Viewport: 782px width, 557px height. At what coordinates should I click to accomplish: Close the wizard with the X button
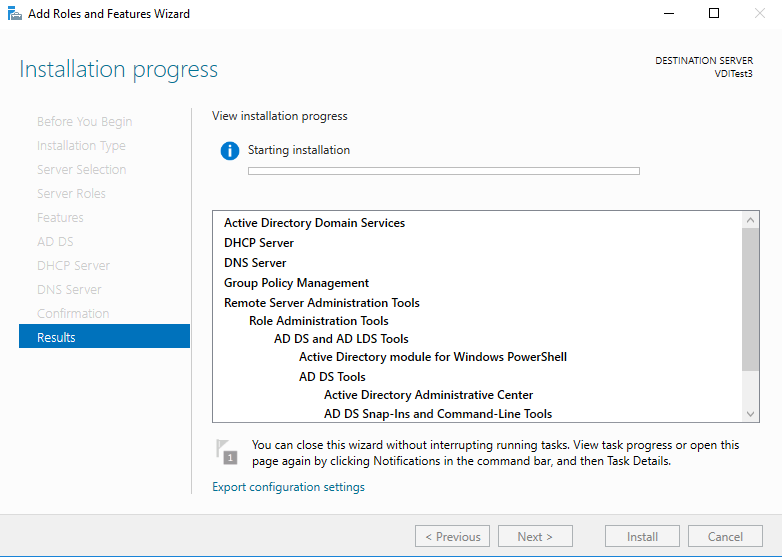pos(759,14)
